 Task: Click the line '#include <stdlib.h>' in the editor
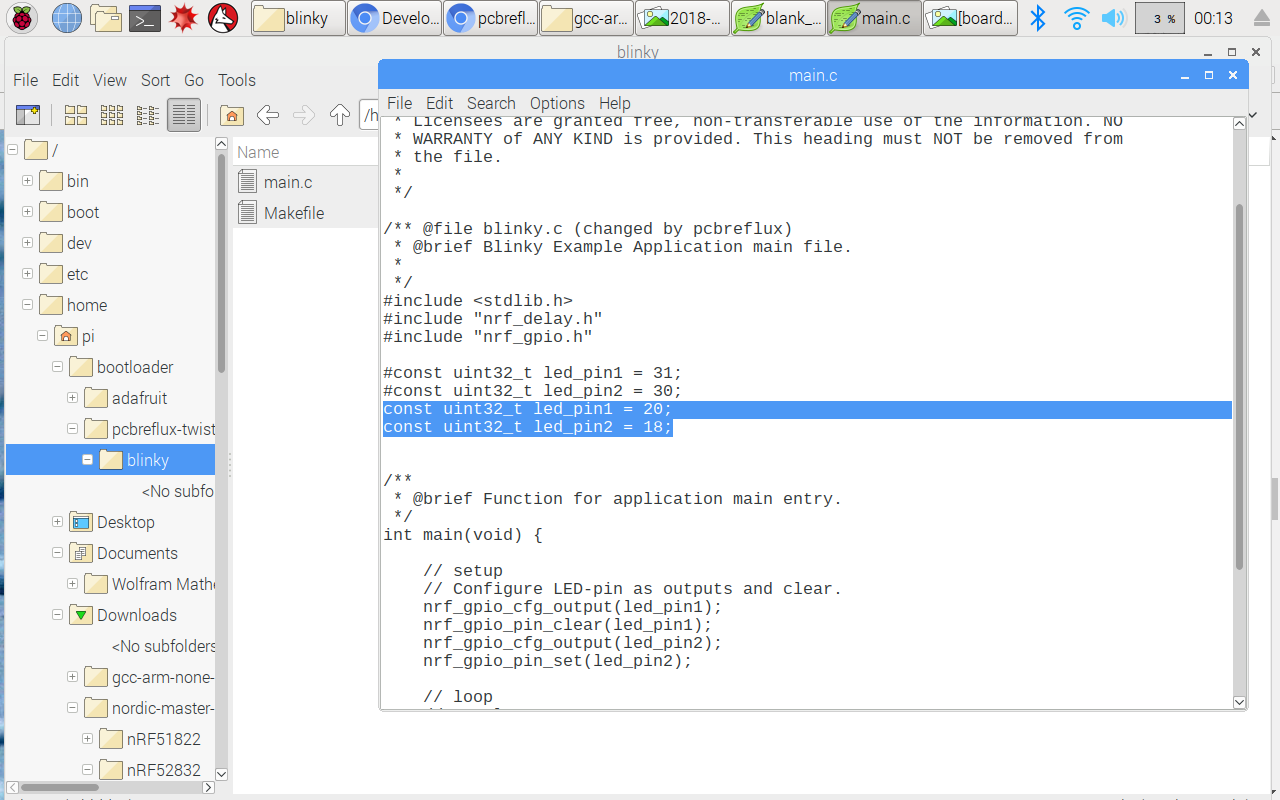click(x=478, y=301)
